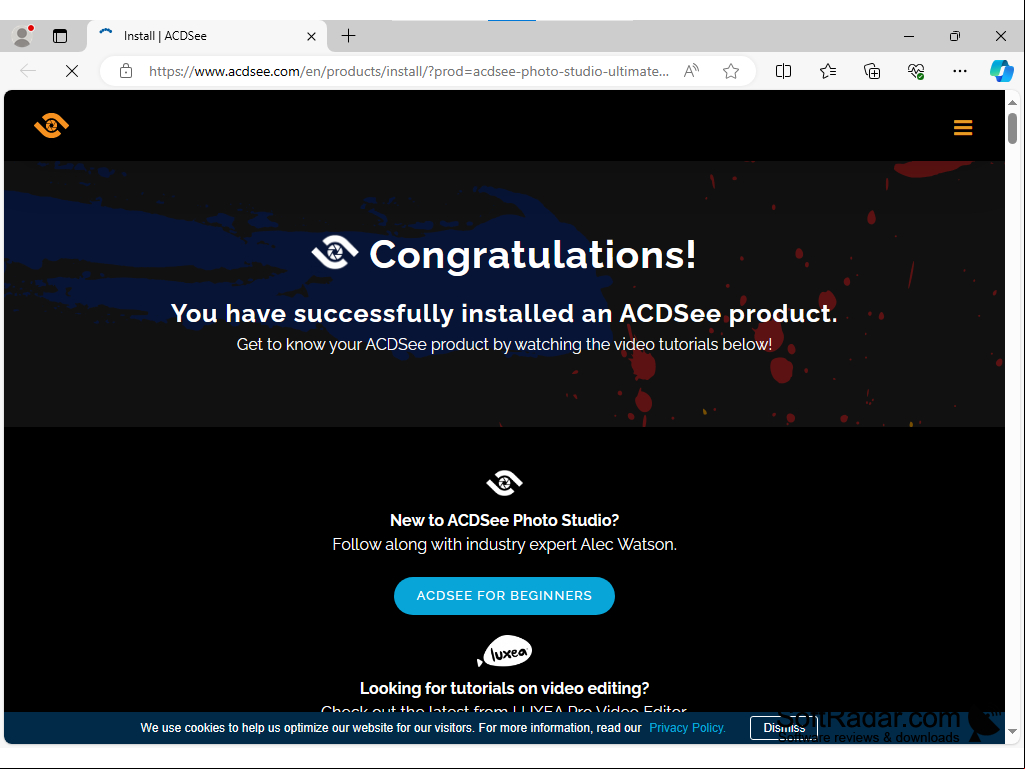Open the Favorites list icon
1025x769 pixels.
click(x=828, y=71)
